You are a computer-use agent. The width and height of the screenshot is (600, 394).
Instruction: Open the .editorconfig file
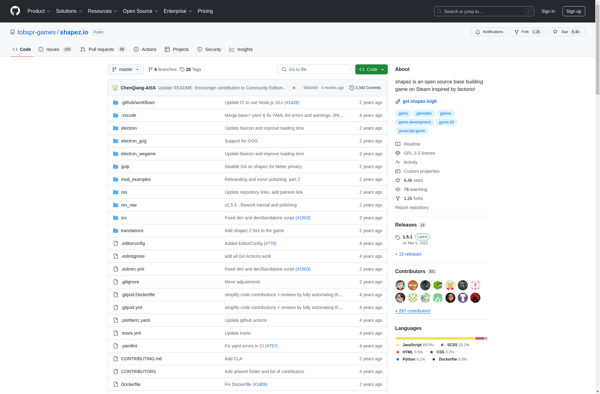pos(133,243)
